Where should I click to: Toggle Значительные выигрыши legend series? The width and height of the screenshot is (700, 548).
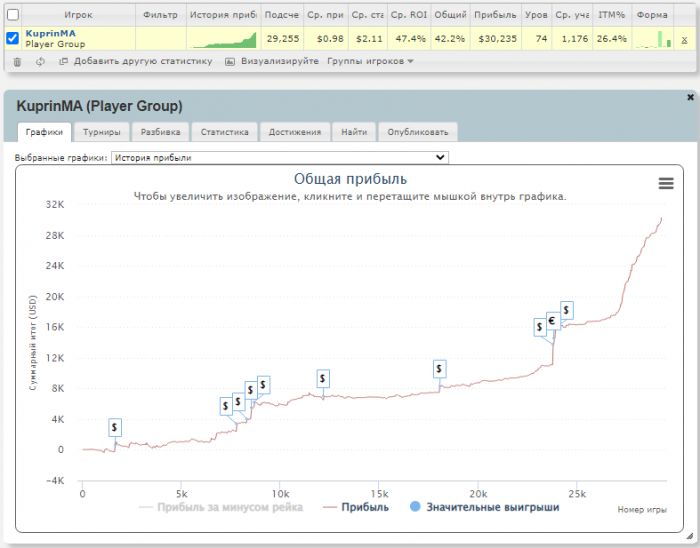pos(485,507)
